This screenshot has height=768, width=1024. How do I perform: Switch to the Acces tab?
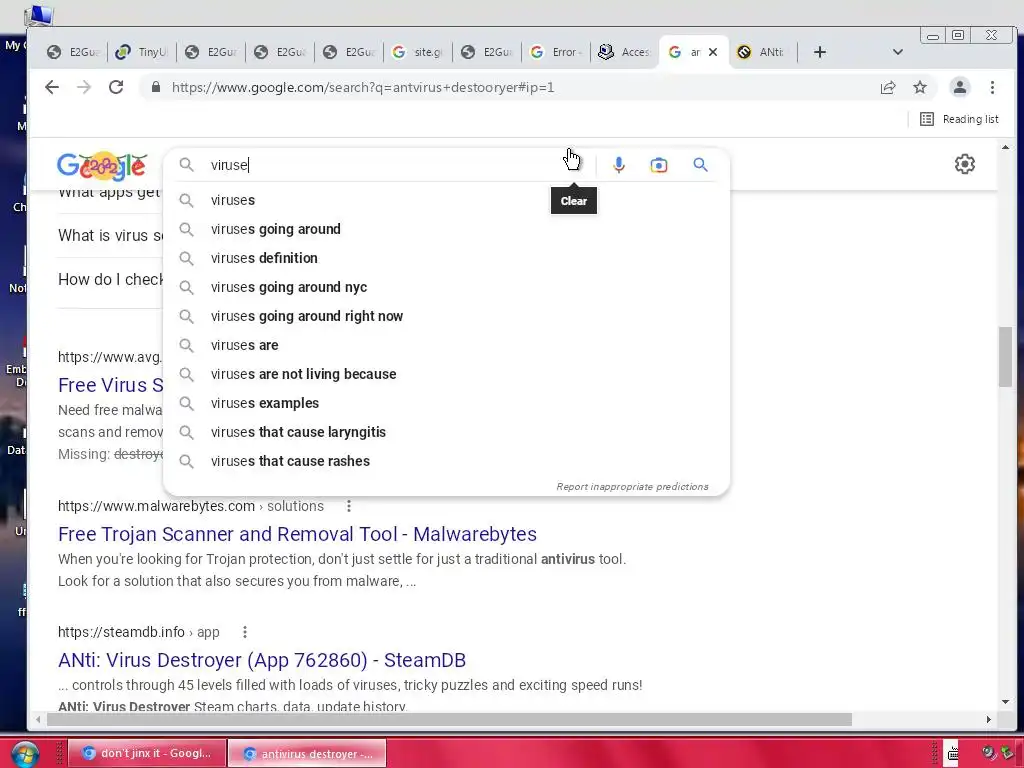[x=624, y=52]
